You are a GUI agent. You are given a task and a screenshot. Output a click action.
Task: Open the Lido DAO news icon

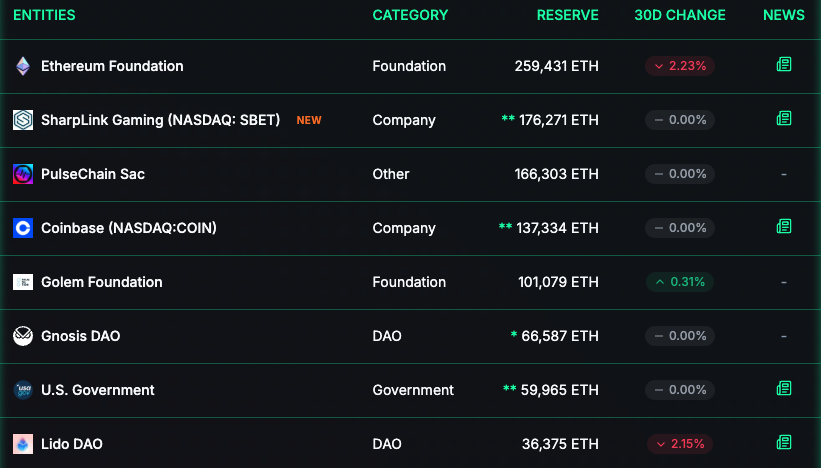(x=784, y=443)
